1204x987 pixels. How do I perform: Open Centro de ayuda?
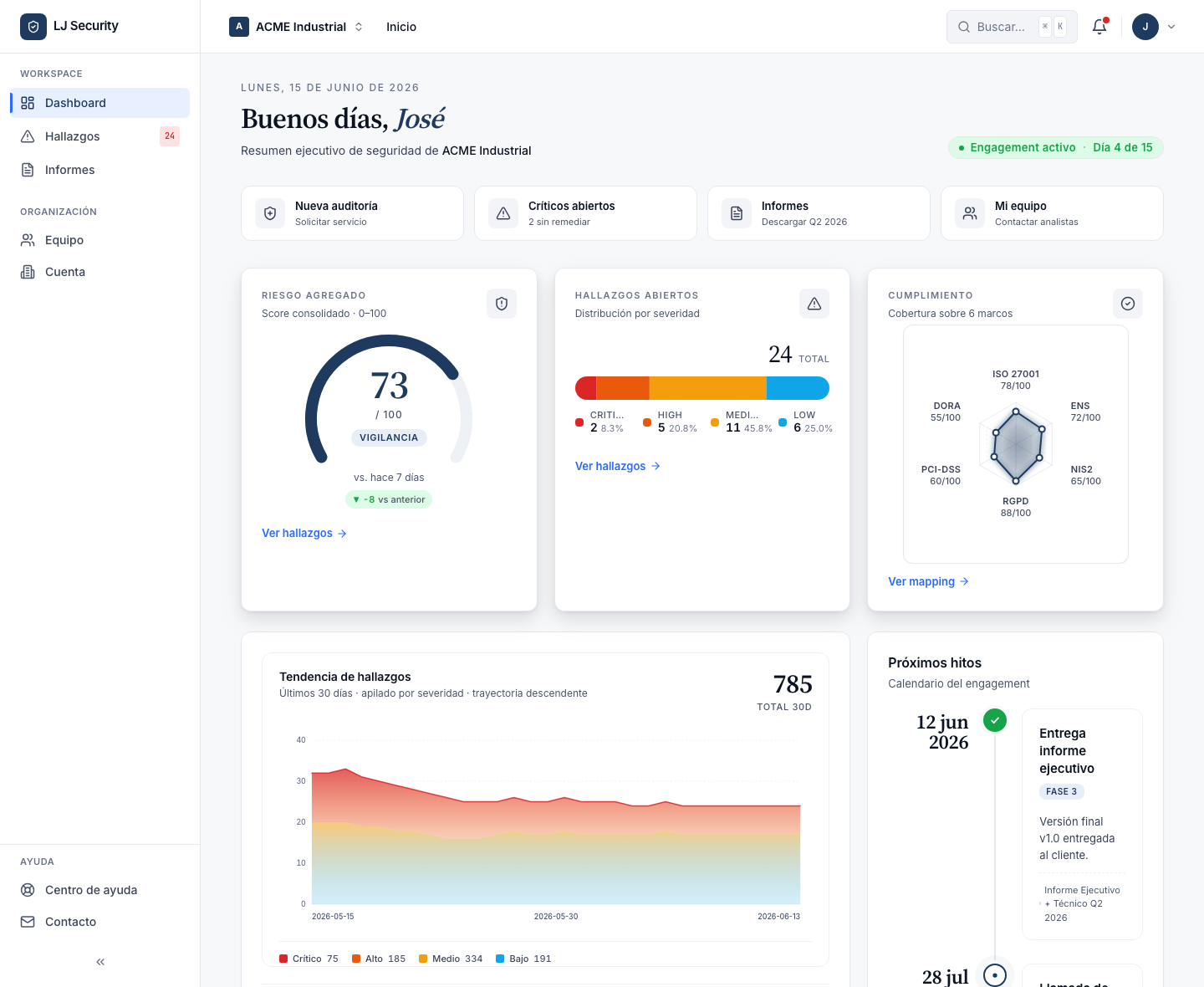coord(100,890)
